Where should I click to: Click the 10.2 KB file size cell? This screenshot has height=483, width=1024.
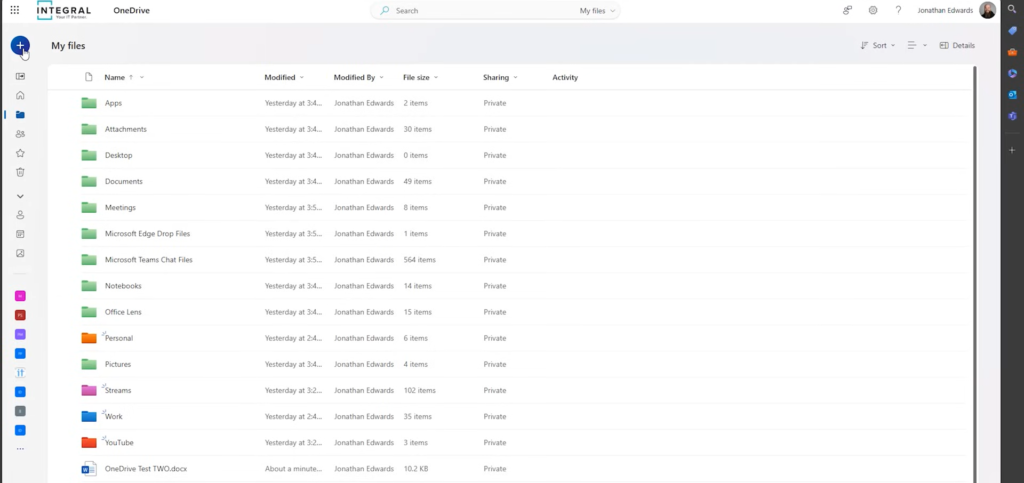click(415, 469)
